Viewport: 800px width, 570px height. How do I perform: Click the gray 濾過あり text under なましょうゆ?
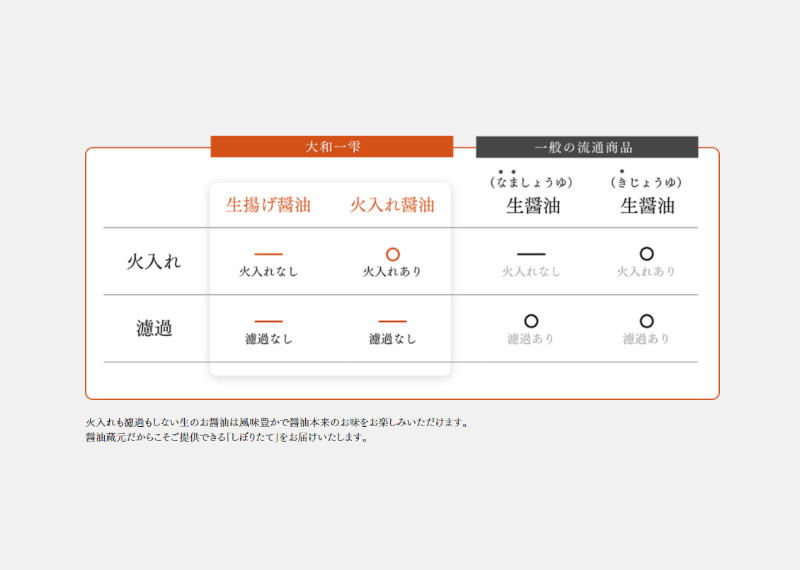(531, 339)
